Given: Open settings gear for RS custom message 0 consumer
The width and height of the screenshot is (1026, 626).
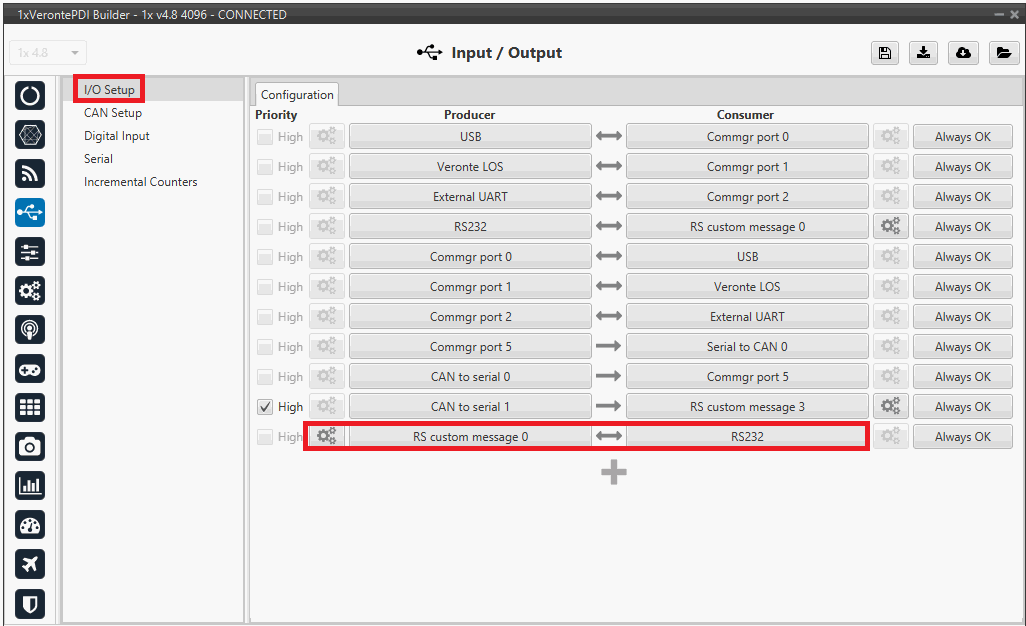Looking at the screenshot, I should tap(890, 227).
